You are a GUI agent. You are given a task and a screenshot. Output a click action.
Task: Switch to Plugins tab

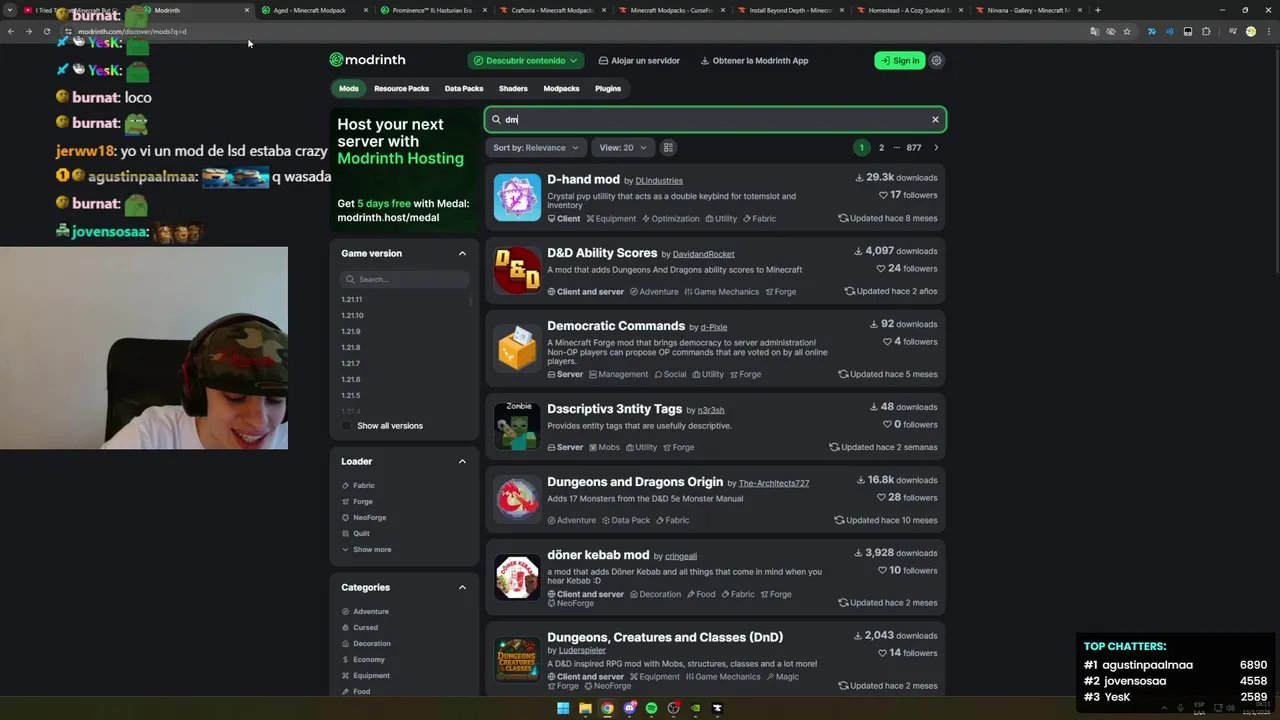coord(608,88)
